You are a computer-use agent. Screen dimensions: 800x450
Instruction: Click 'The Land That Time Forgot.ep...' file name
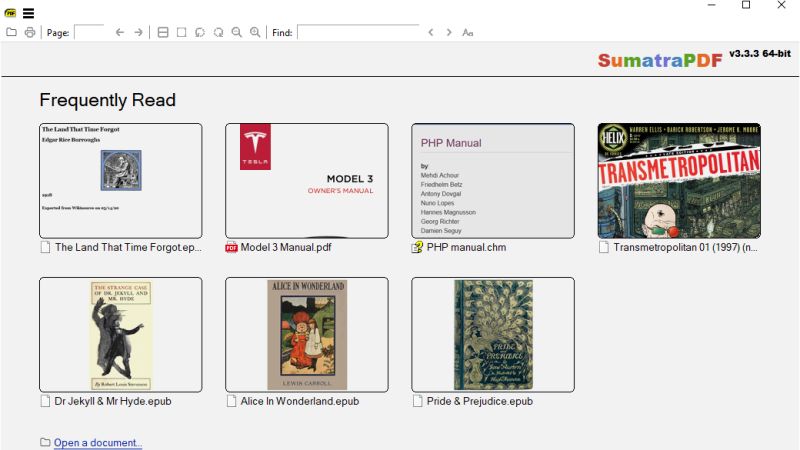[128, 247]
